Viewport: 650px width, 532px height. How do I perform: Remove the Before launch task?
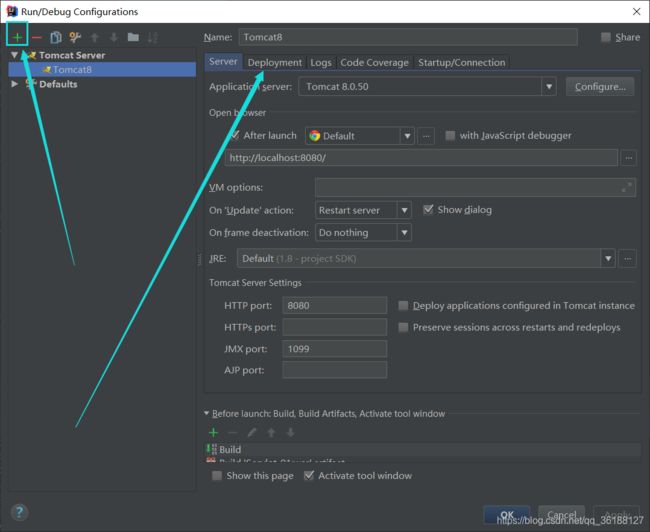(233, 433)
